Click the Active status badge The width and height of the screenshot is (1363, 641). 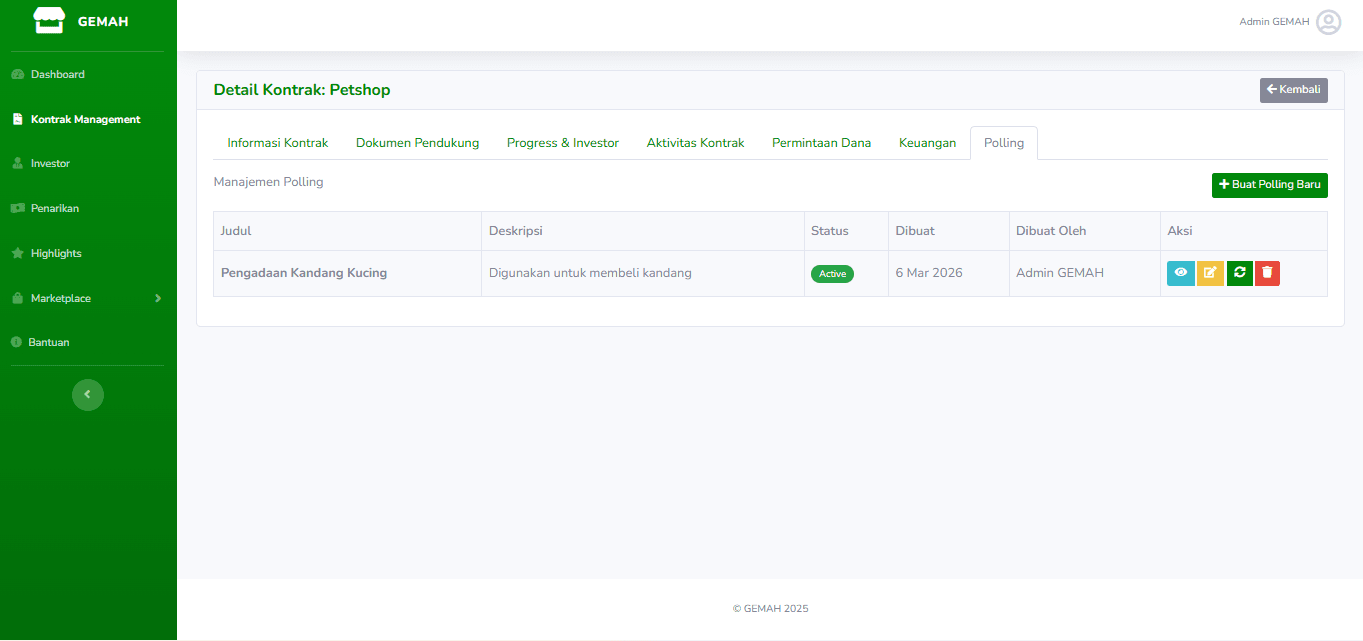tap(832, 274)
